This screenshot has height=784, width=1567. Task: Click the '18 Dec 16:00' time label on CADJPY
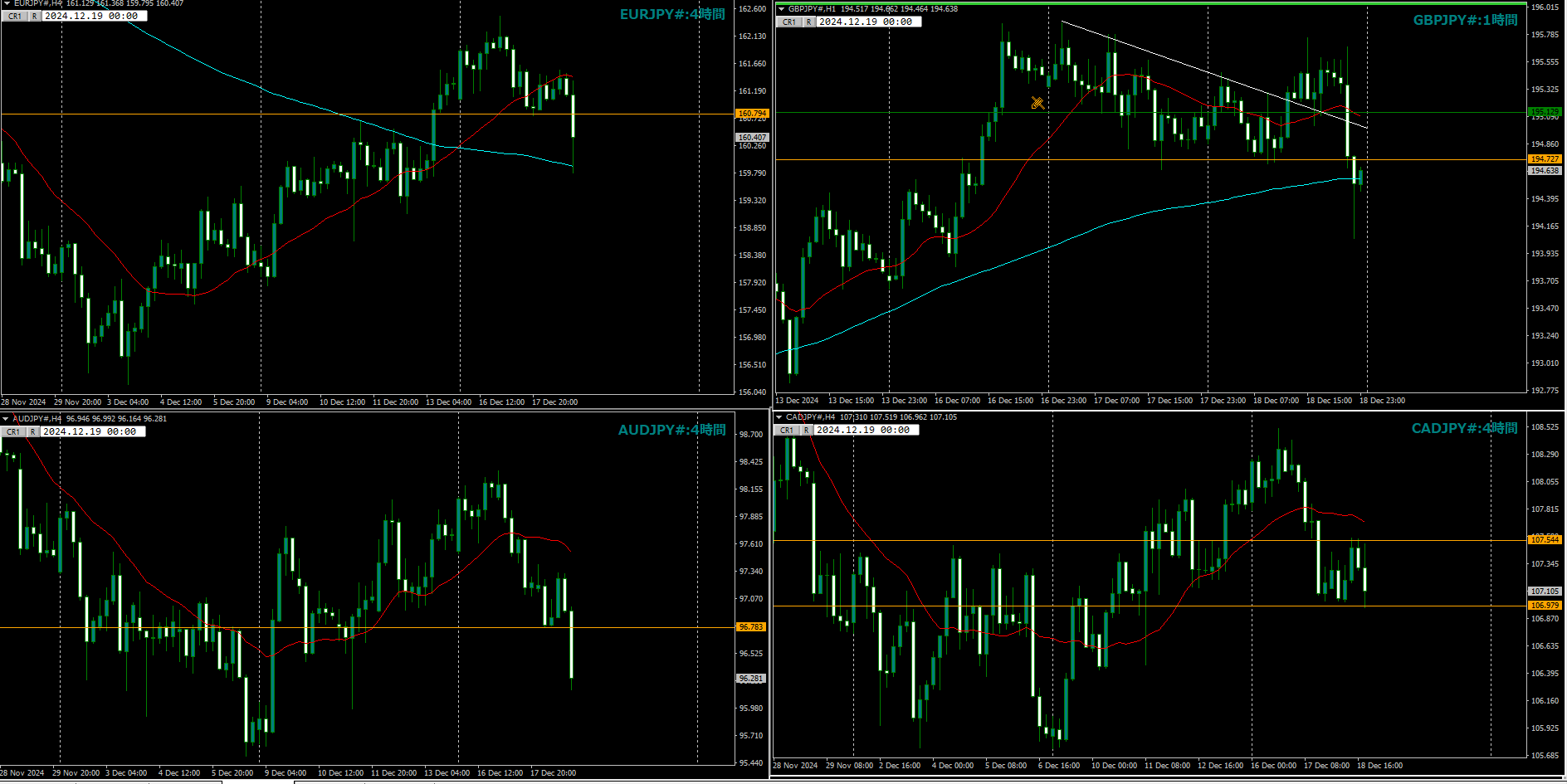pyautogui.click(x=1379, y=766)
